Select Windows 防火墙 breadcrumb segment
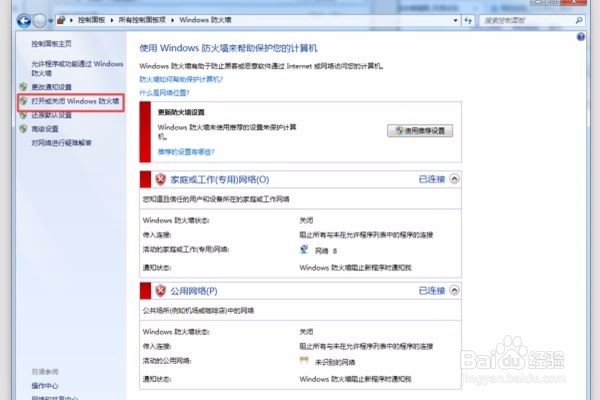The width and height of the screenshot is (600, 400). [205, 20]
